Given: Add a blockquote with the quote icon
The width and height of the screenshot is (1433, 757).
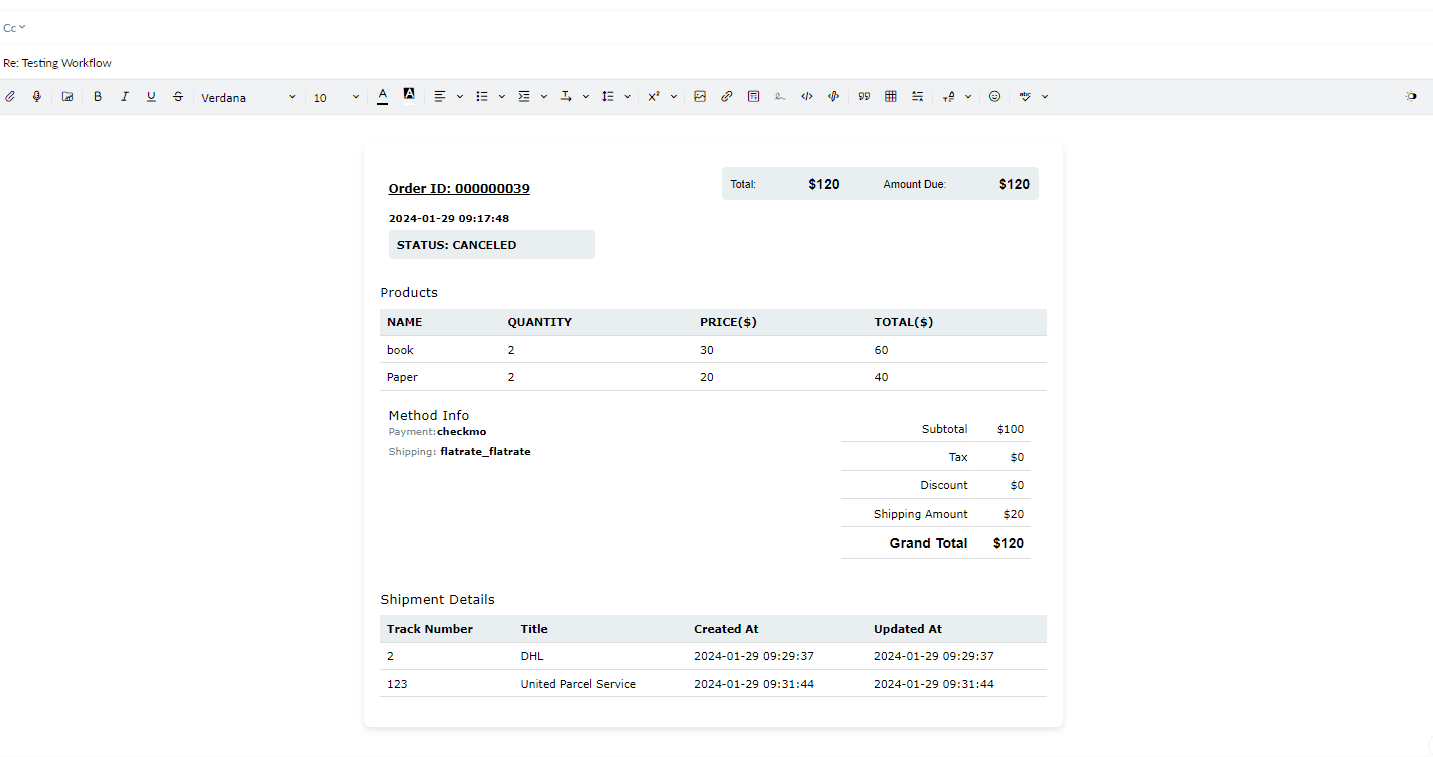Looking at the screenshot, I should point(864,97).
